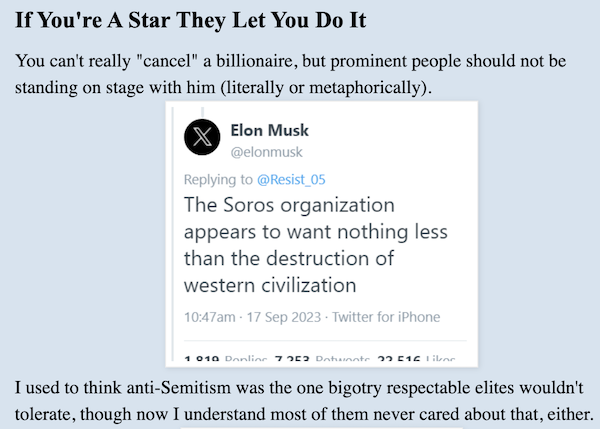Click the X logo profile avatar
The height and width of the screenshot is (429, 600).
pos(202,137)
